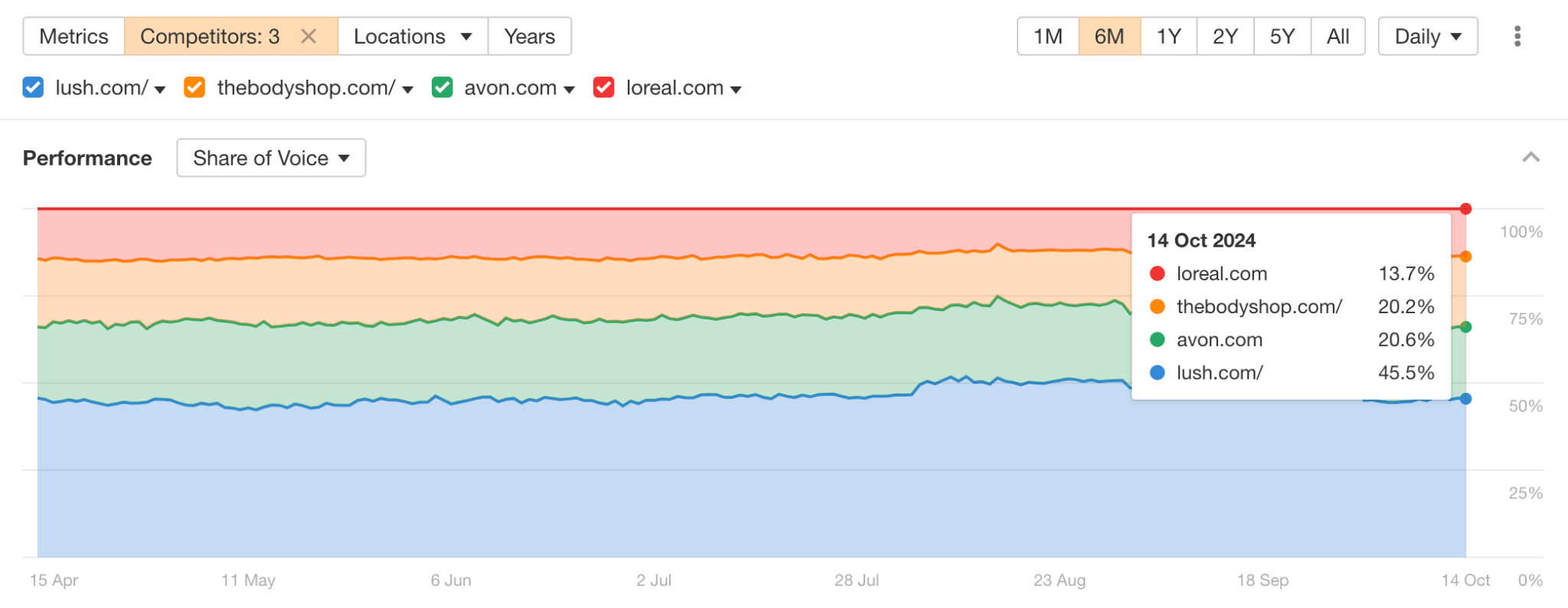The image size is (1568, 608).
Task: Click the Metrics button
Action: pos(73,35)
